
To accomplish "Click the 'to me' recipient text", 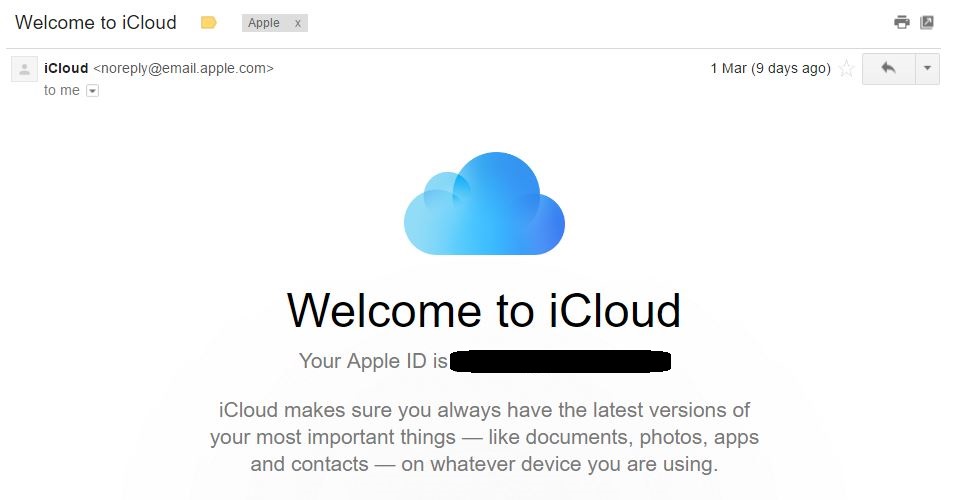I will (x=62, y=90).
